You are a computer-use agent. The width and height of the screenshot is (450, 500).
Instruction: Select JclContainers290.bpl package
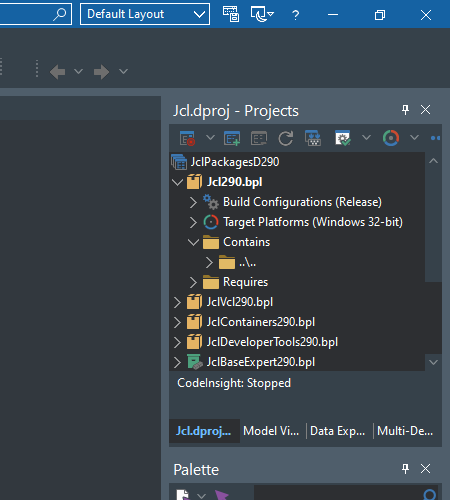click(261, 322)
